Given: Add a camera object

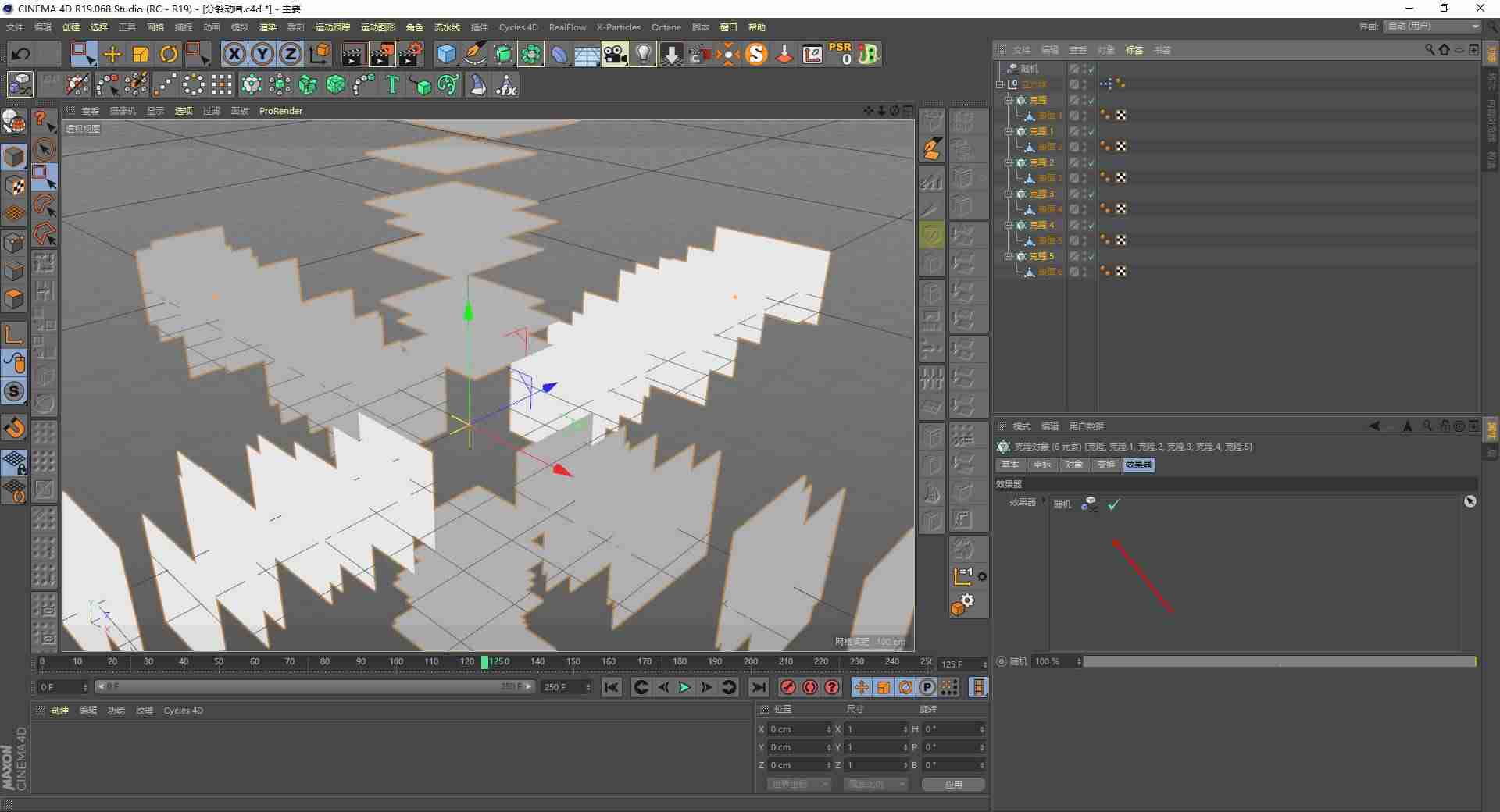Looking at the screenshot, I should tap(615, 54).
